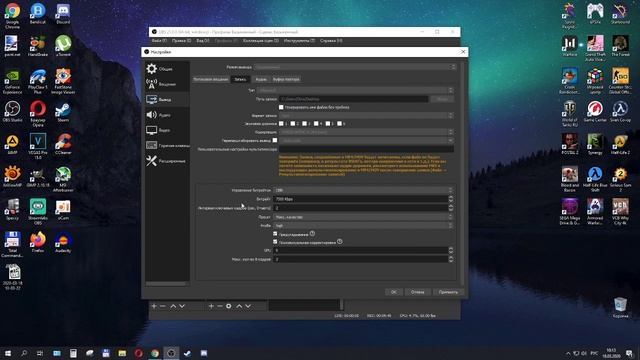Image resolution: width=640 pixels, height=360 pixels.
Task: Open the recording format dropdown
Action: (x=366, y=116)
